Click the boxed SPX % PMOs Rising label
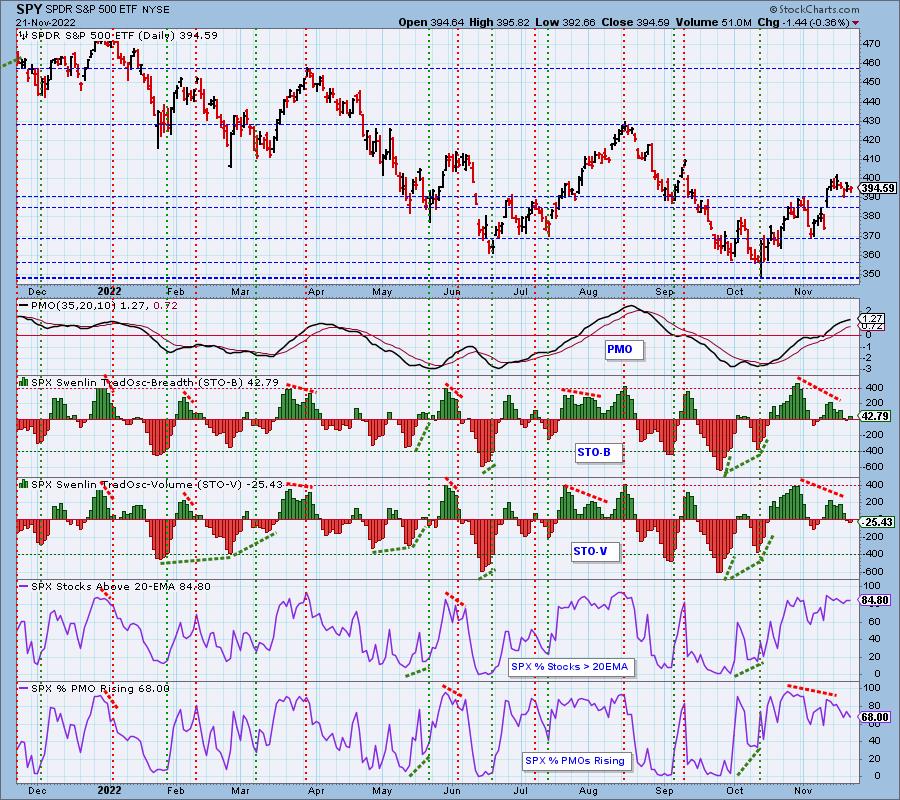Screen dimensions: 900x800 click(575, 761)
